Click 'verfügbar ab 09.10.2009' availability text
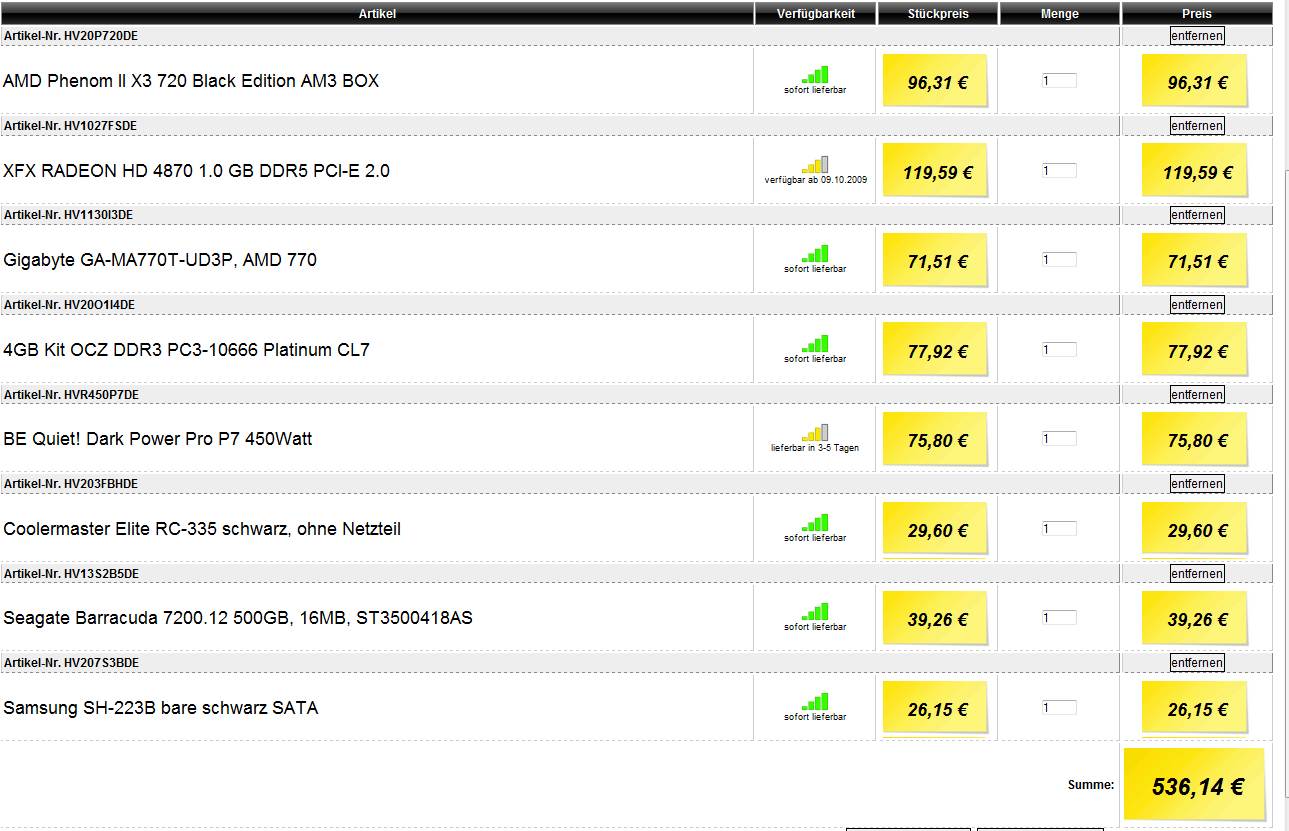 (x=815, y=180)
